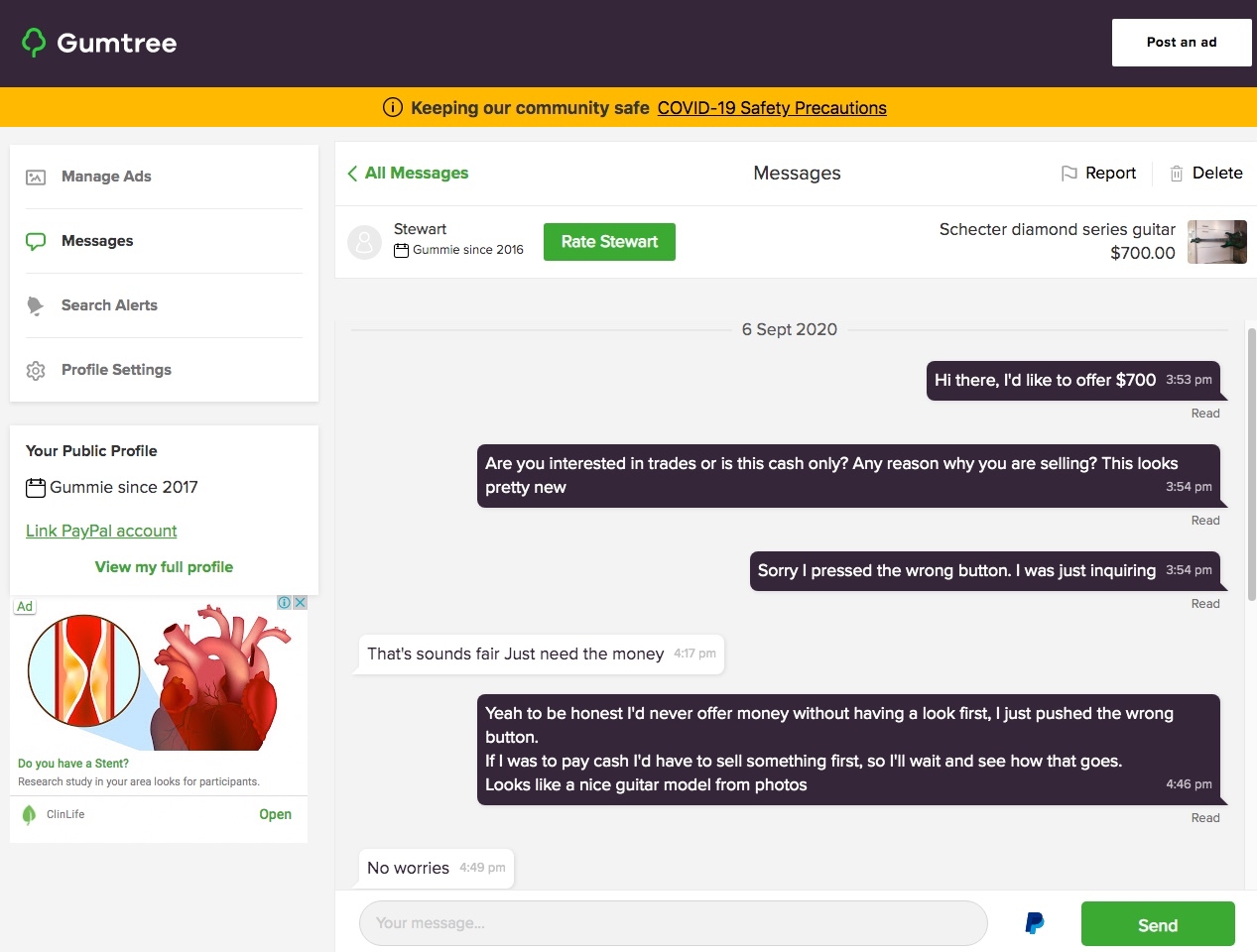
Task: Open the Schecter guitar listing thumbnail
Action: pos(1216,242)
